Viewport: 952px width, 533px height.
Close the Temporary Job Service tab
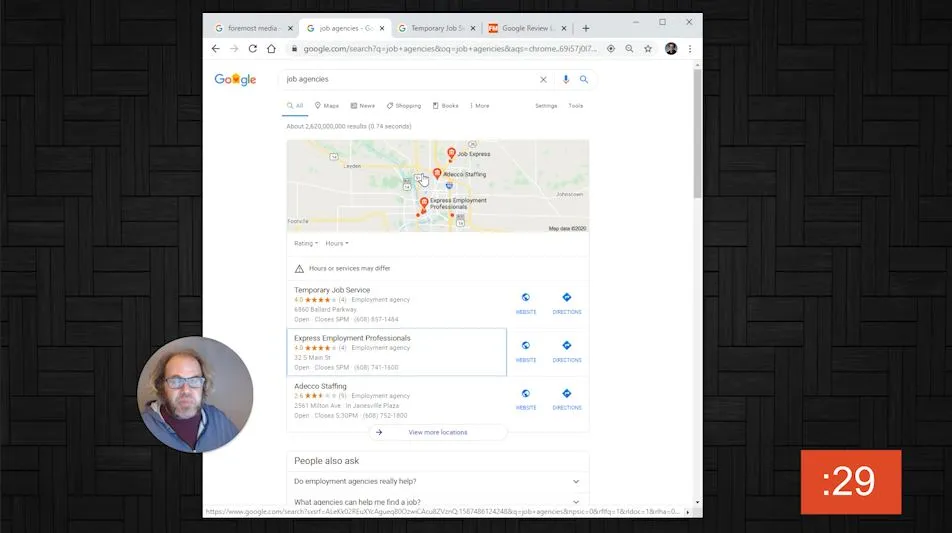[x=473, y=28]
